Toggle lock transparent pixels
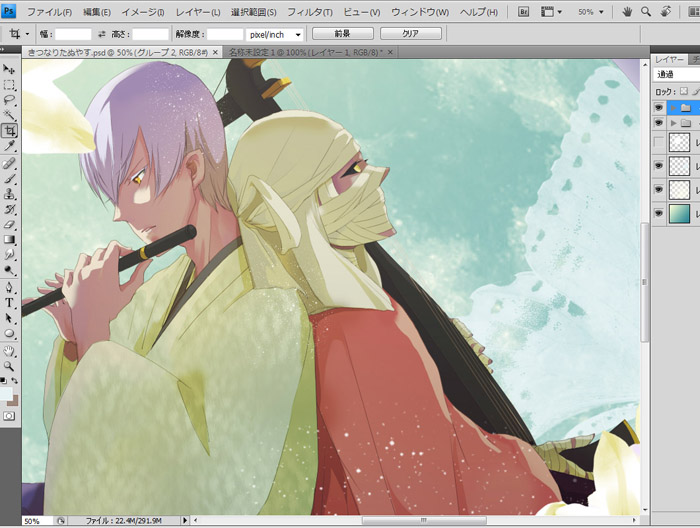This screenshot has width=700, height=528. 684,91
